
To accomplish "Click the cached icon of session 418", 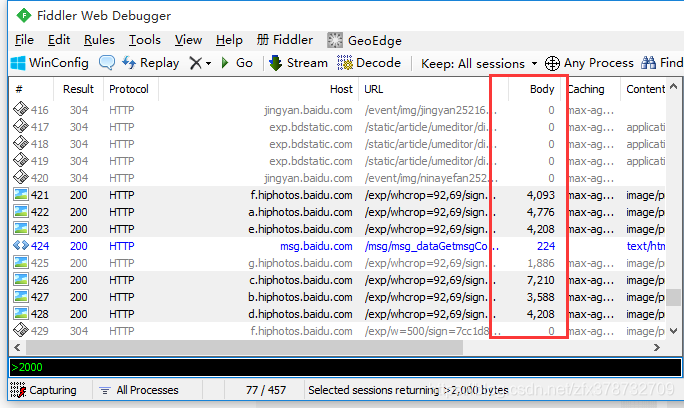I will (x=21, y=143).
